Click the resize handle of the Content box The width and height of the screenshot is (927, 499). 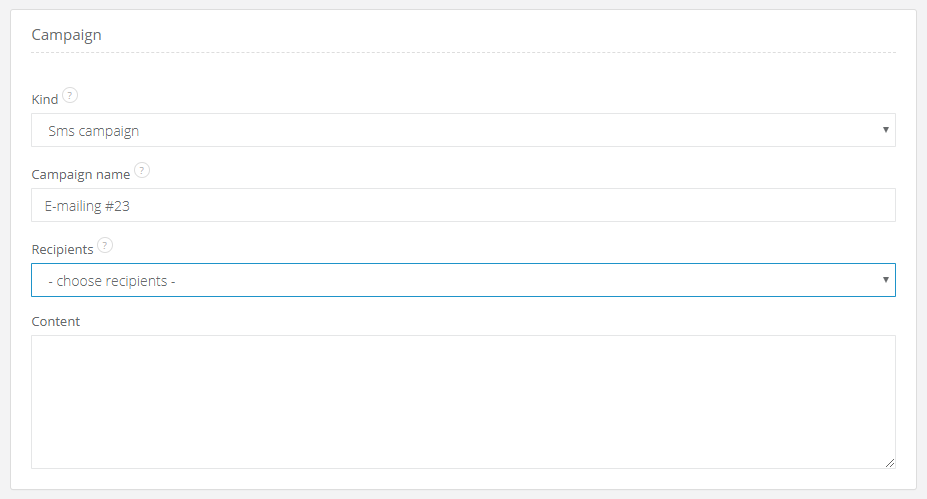coord(890,463)
